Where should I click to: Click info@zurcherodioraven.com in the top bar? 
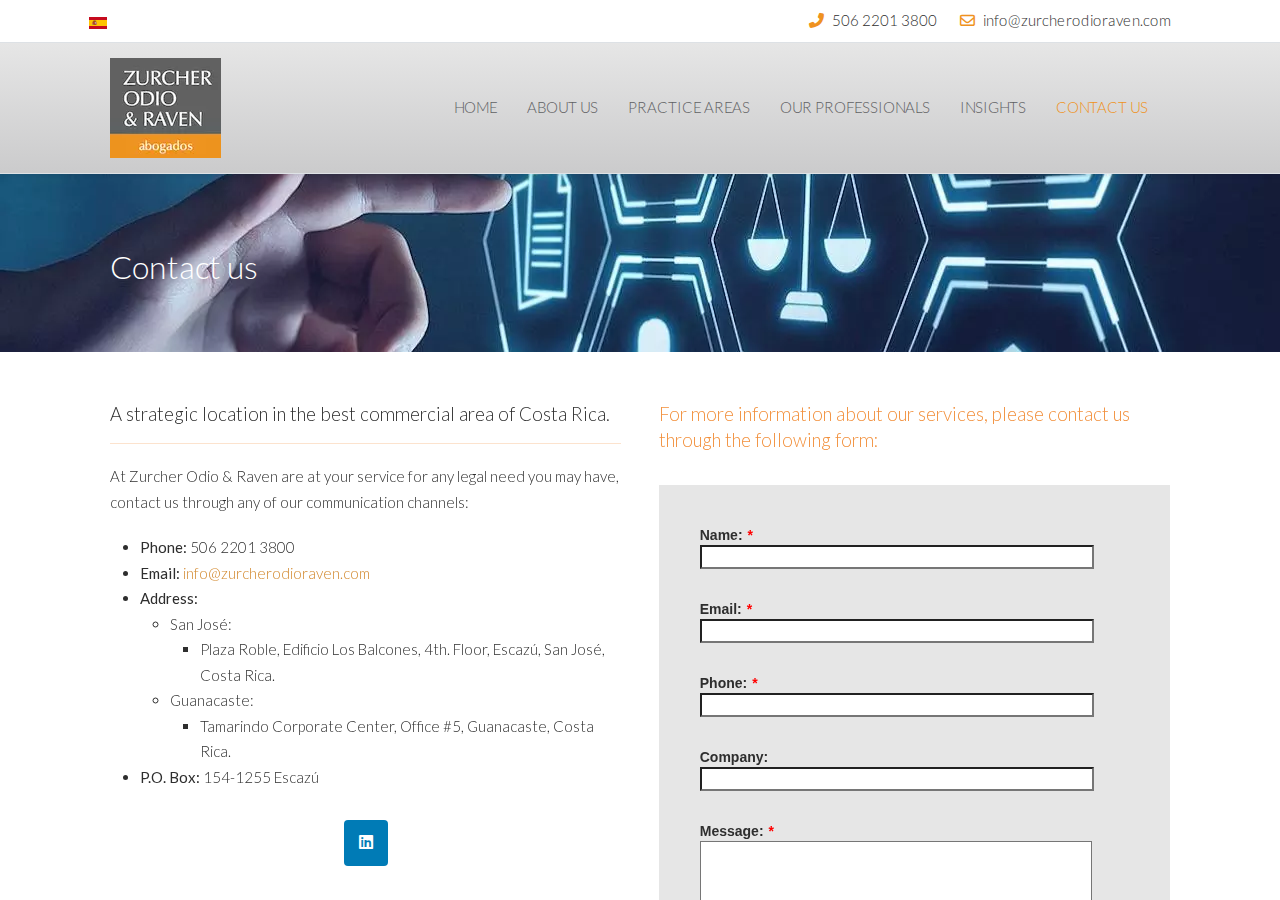(1077, 20)
